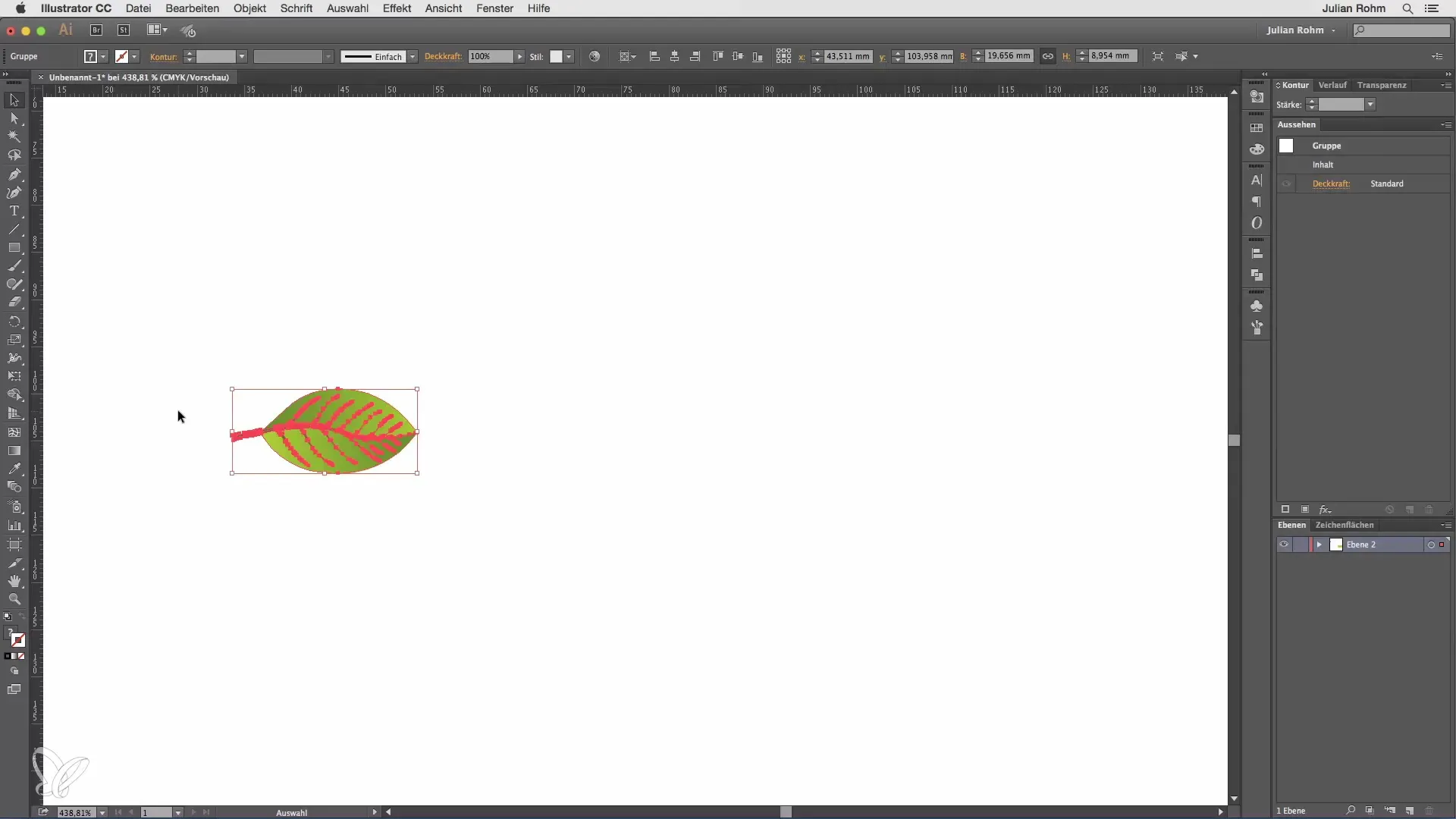The image size is (1456, 819).
Task: Switch to the Transparenz tab
Action: (1382, 85)
